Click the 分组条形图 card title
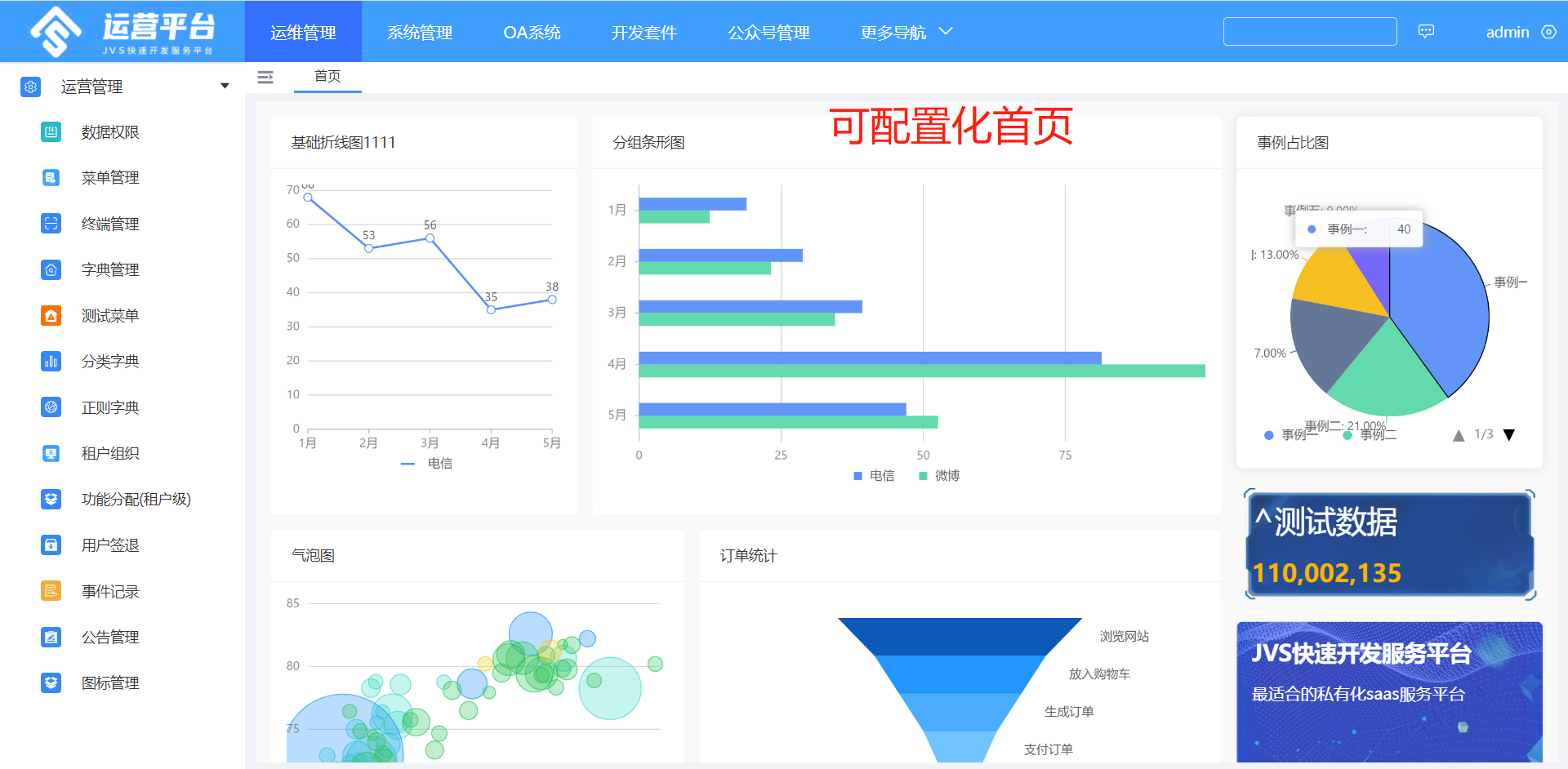The width and height of the screenshot is (1568, 769). click(648, 142)
